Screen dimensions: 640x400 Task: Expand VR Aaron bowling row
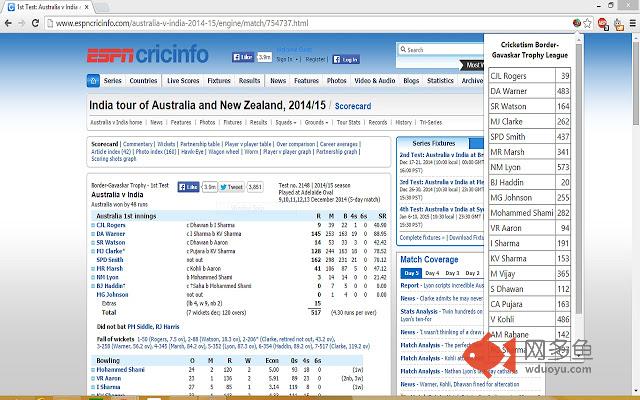coord(93,378)
